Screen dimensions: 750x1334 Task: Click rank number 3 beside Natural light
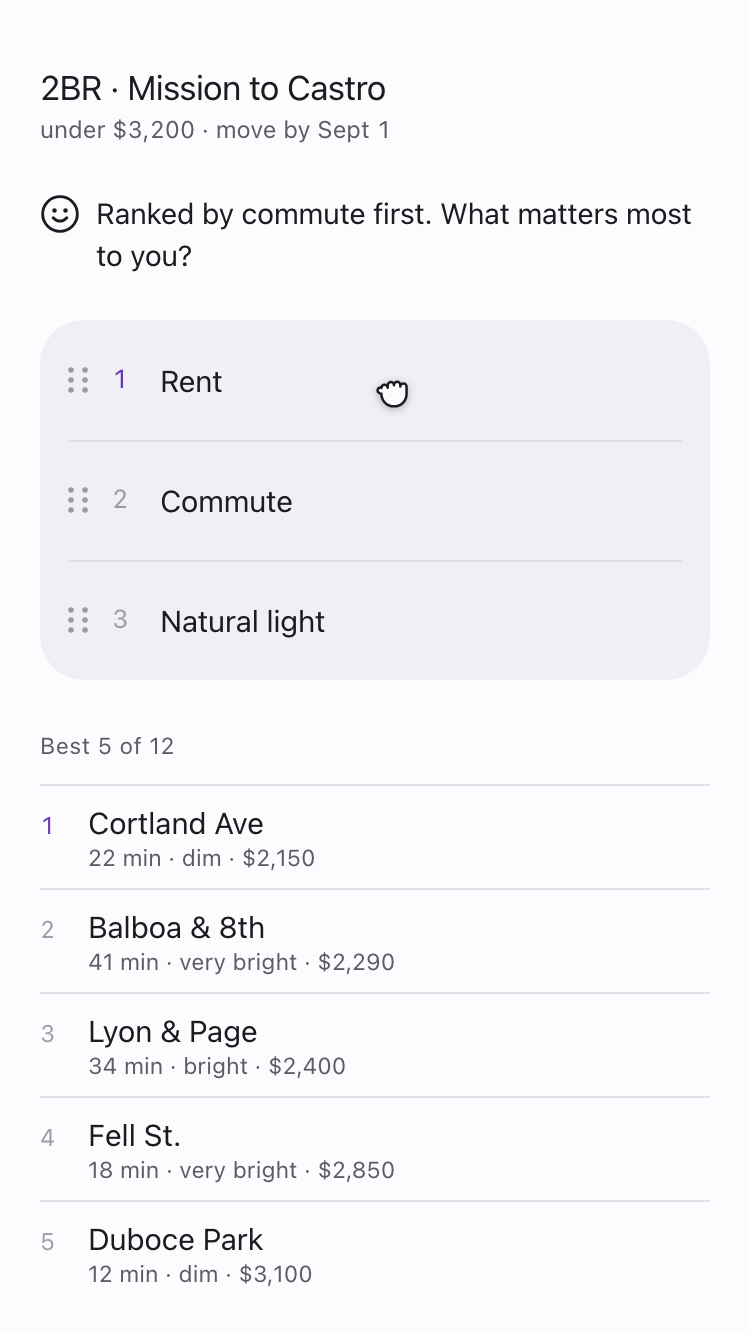click(120, 620)
